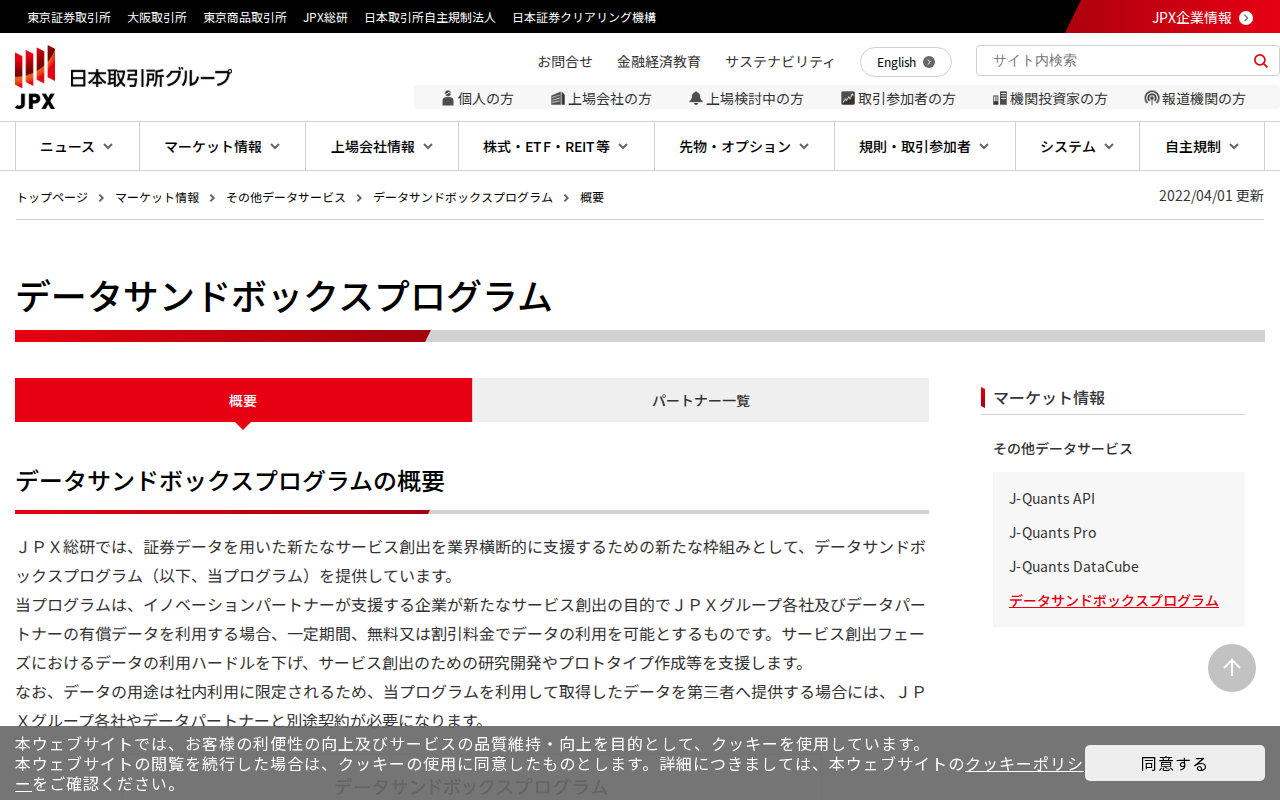The width and height of the screenshot is (1280, 800).
Task: Click the 概要 breadcrumb text
Action: (x=592, y=197)
